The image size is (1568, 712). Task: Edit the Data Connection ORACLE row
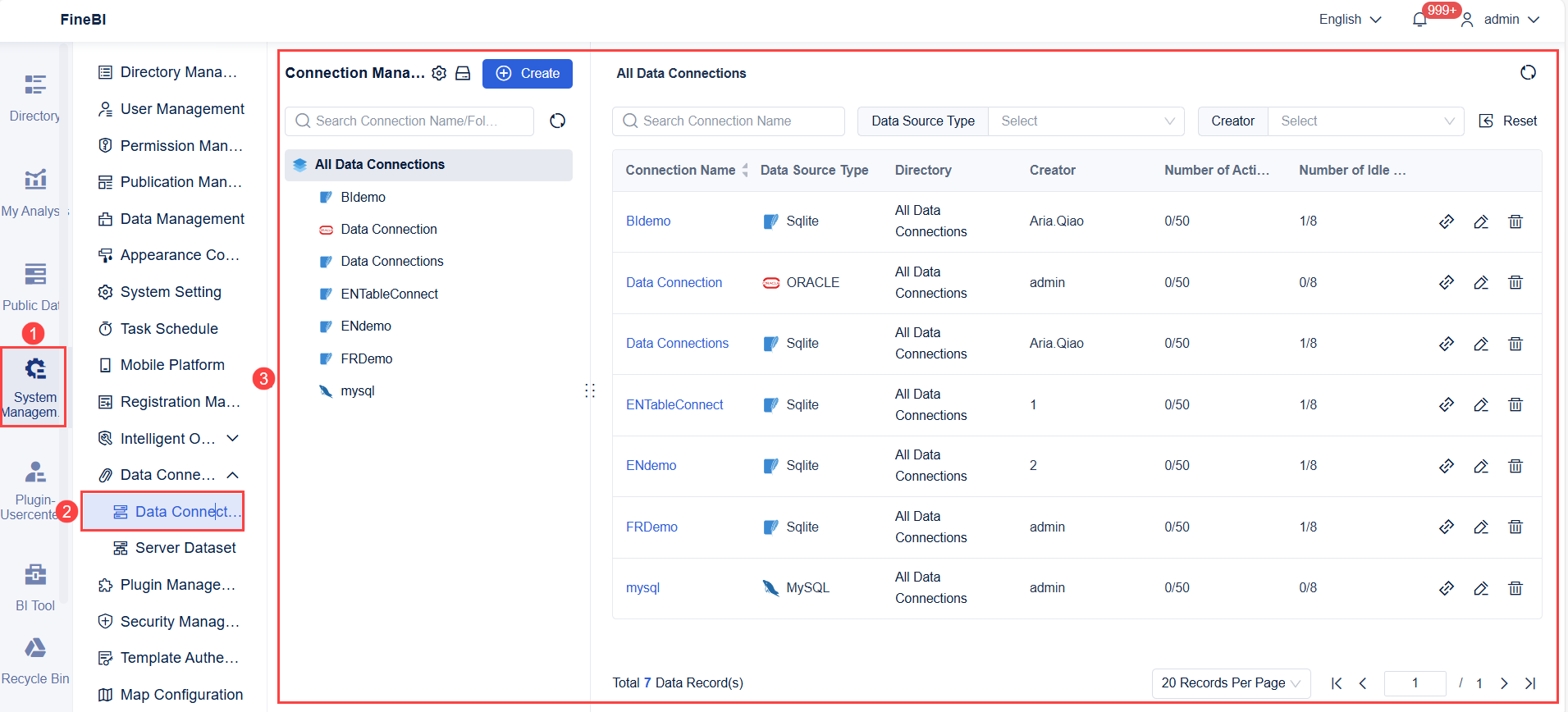point(1481,283)
